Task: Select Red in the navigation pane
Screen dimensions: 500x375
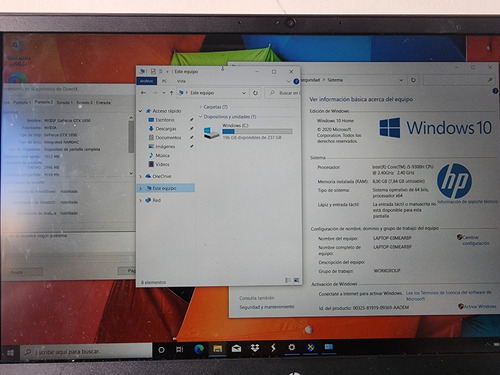Action: click(x=153, y=200)
